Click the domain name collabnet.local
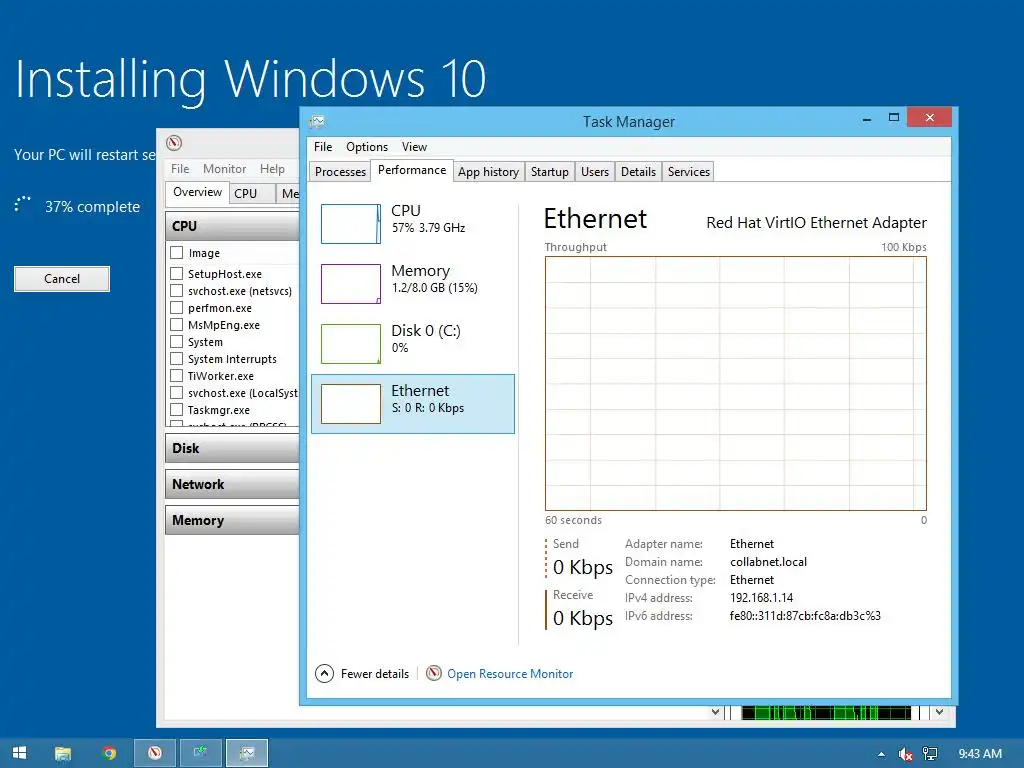The image size is (1024, 768). 768,562
